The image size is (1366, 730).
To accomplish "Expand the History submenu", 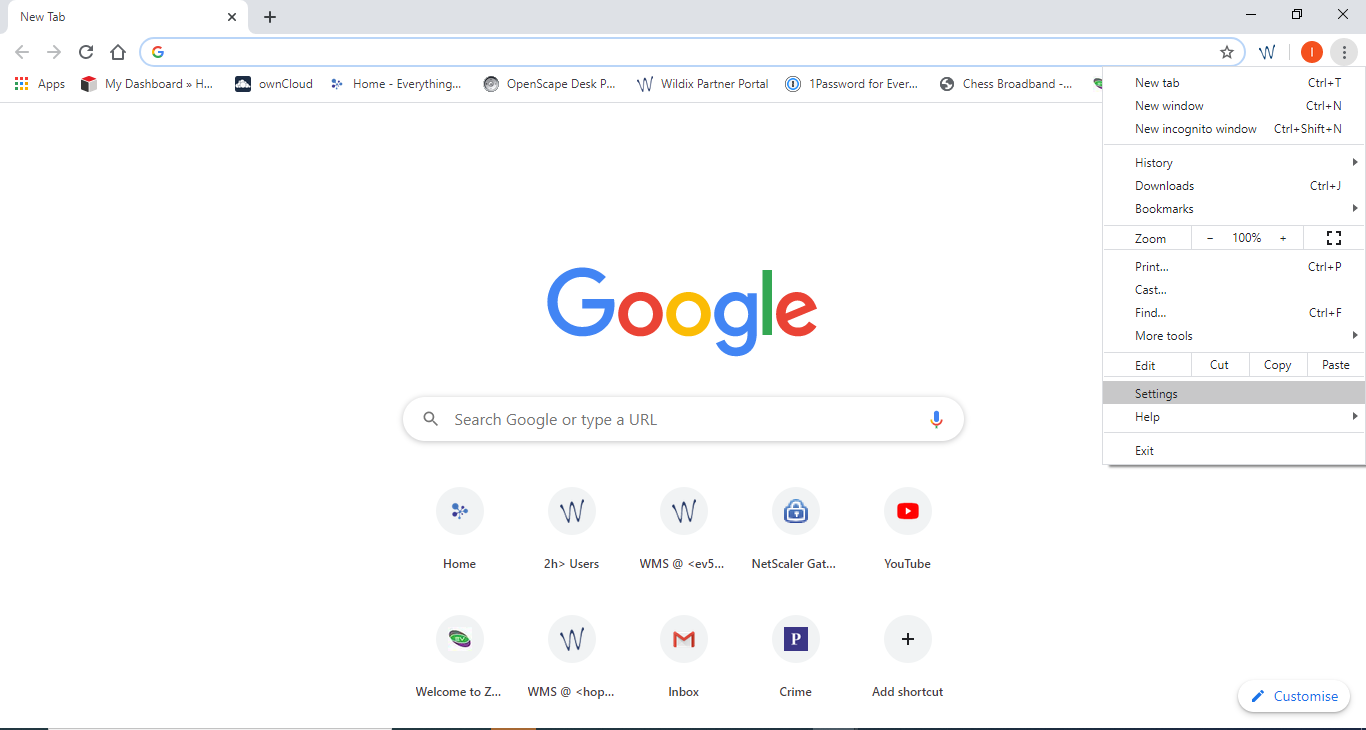I will click(1234, 163).
